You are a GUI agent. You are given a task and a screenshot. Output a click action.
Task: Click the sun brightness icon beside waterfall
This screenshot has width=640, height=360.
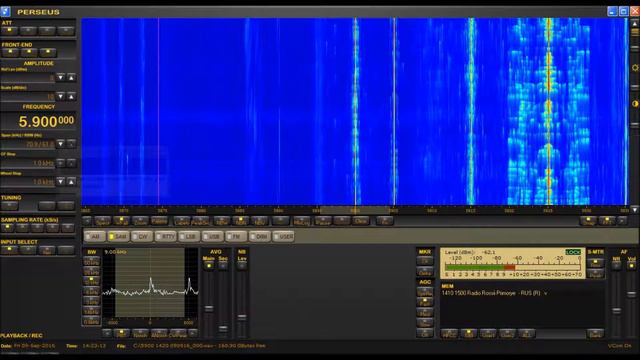tap(635, 68)
